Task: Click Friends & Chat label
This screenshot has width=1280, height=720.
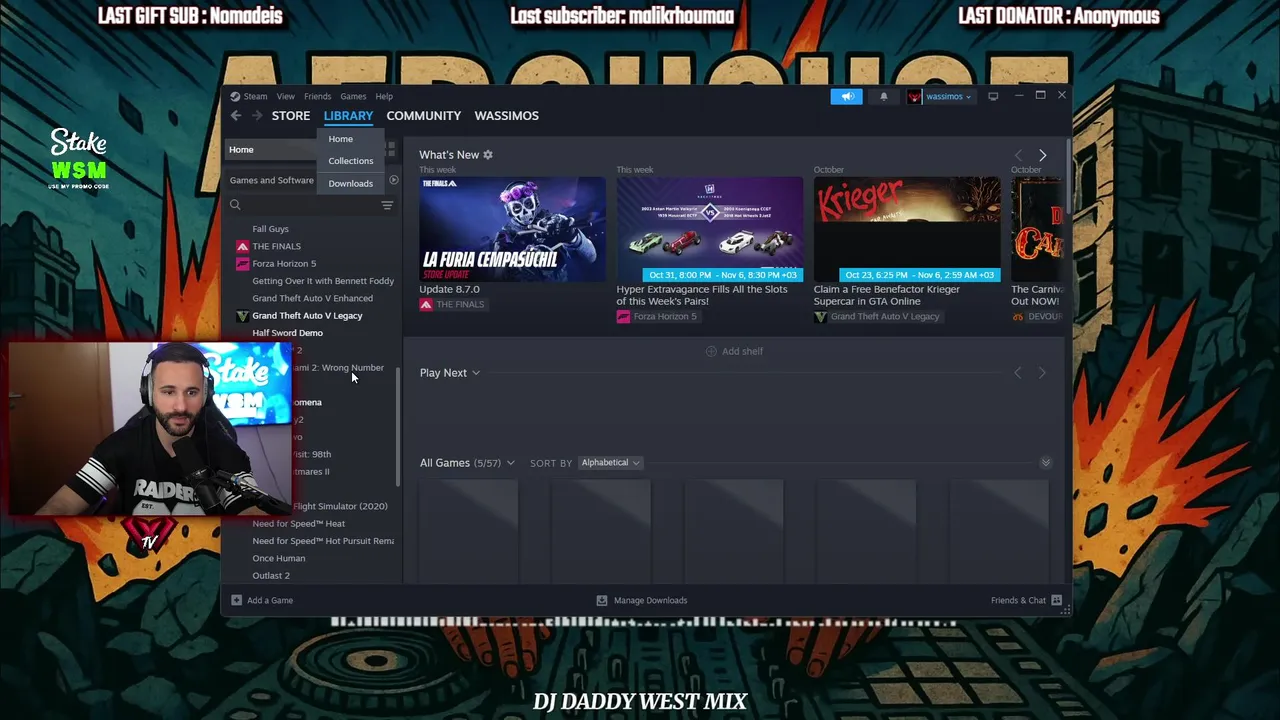Action: pyautogui.click(x=1018, y=600)
